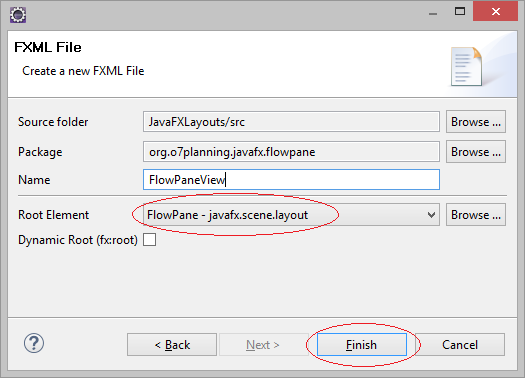Click the Dynamic Root (fx:root) label

(x=78, y=240)
